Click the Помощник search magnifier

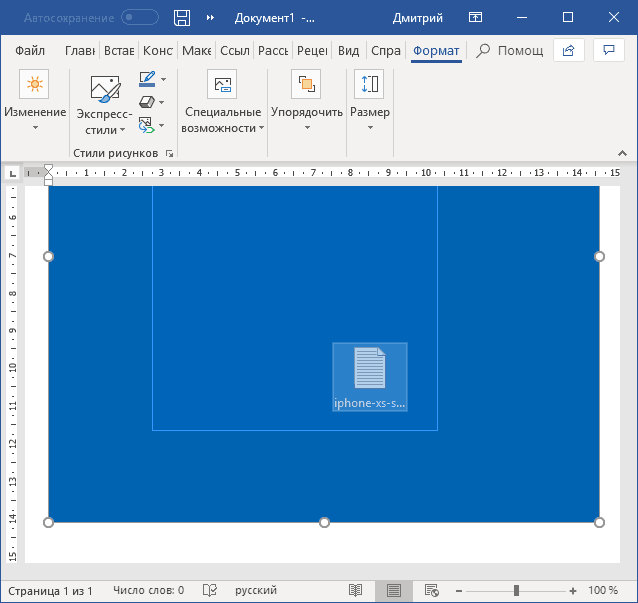483,51
